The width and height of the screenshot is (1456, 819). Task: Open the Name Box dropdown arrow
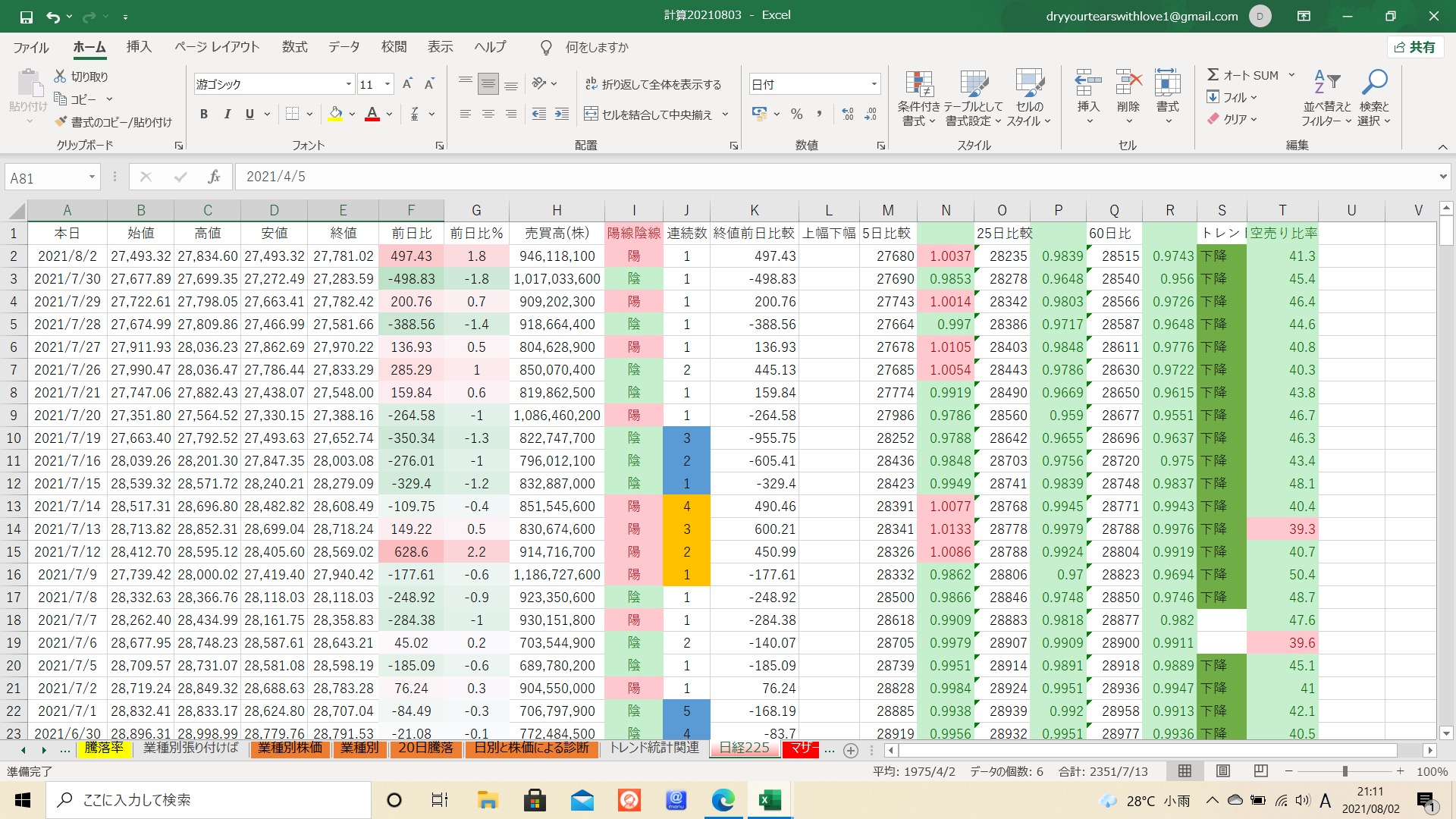(x=92, y=177)
